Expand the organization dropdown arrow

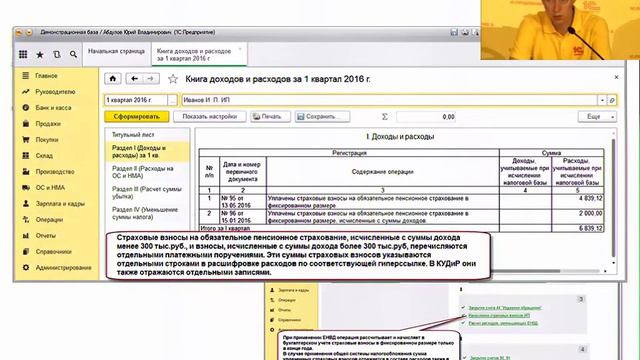[602, 100]
